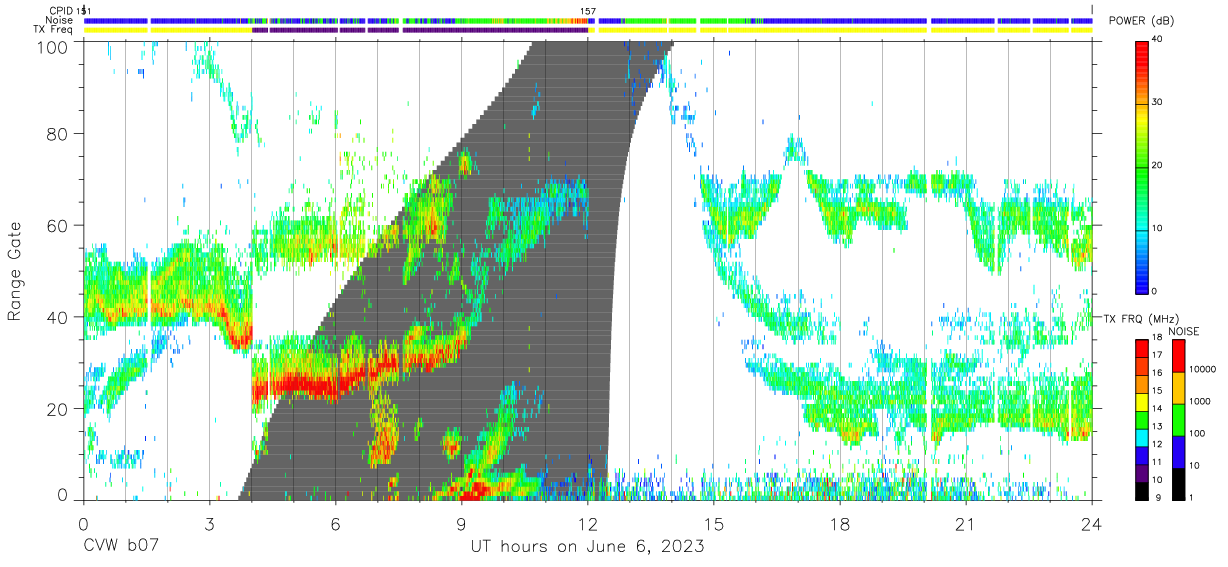This screenshot has width=1228, height=567.
Task: Select the 20 tick on power colorbar
Action: 1158,166
